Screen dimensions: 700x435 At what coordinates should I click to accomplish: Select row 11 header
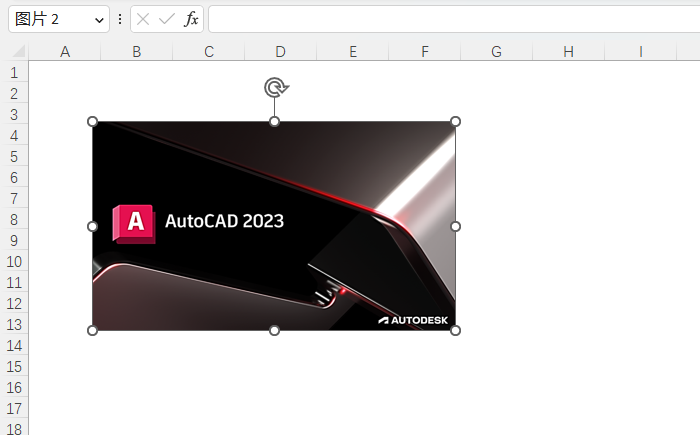(14, 282)
